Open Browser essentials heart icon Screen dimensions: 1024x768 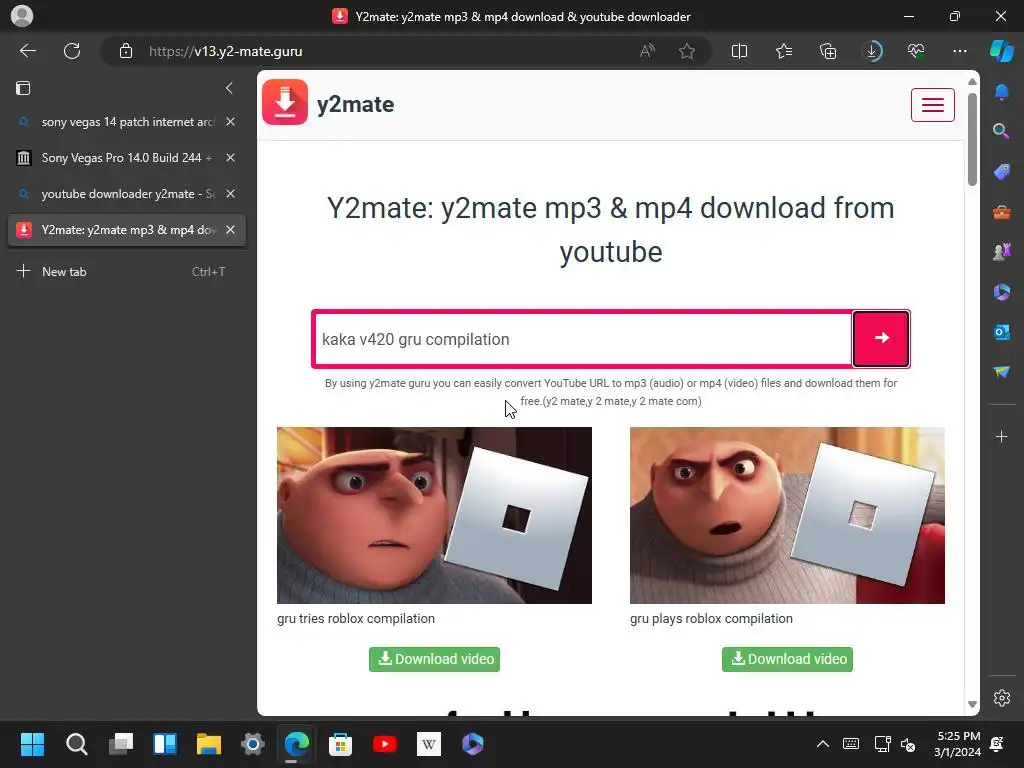[916, 51]
